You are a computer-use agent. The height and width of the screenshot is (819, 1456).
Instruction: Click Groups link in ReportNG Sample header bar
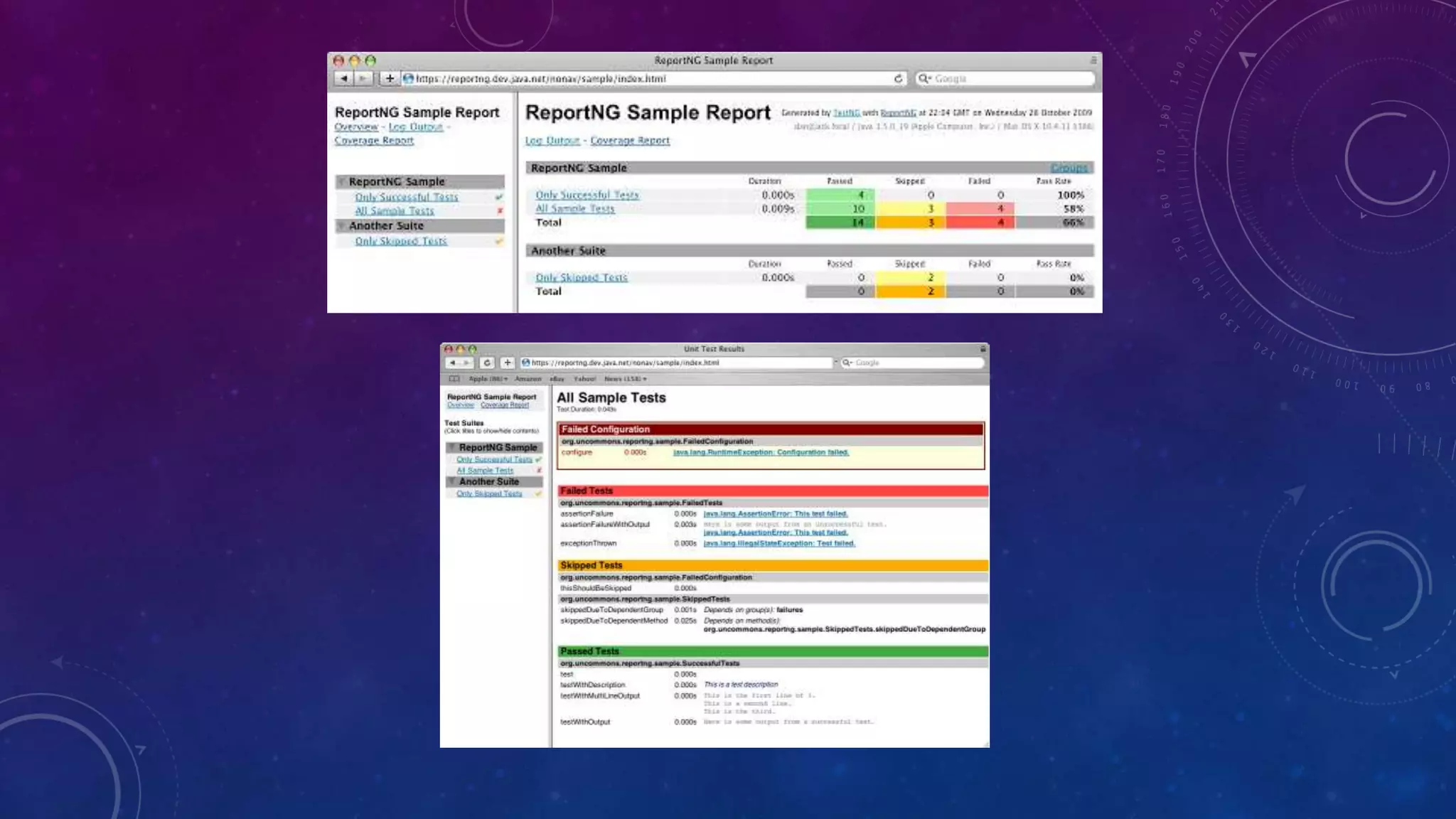1069,168
